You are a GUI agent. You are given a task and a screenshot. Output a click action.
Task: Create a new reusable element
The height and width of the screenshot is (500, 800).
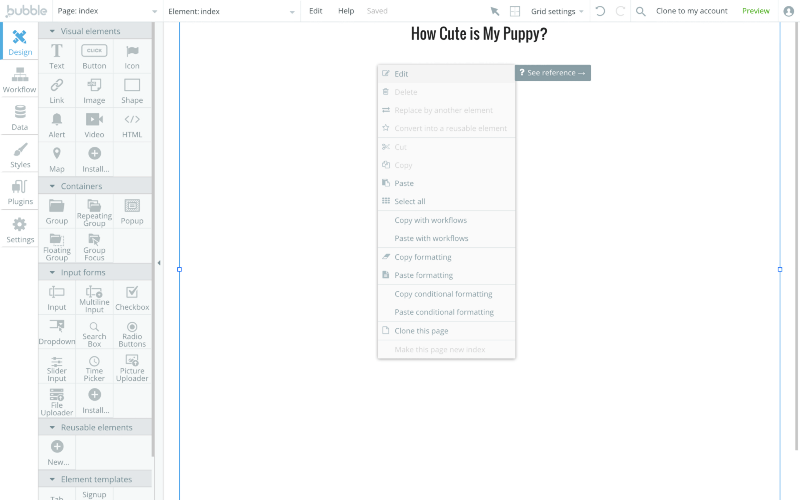pos(57,453)
